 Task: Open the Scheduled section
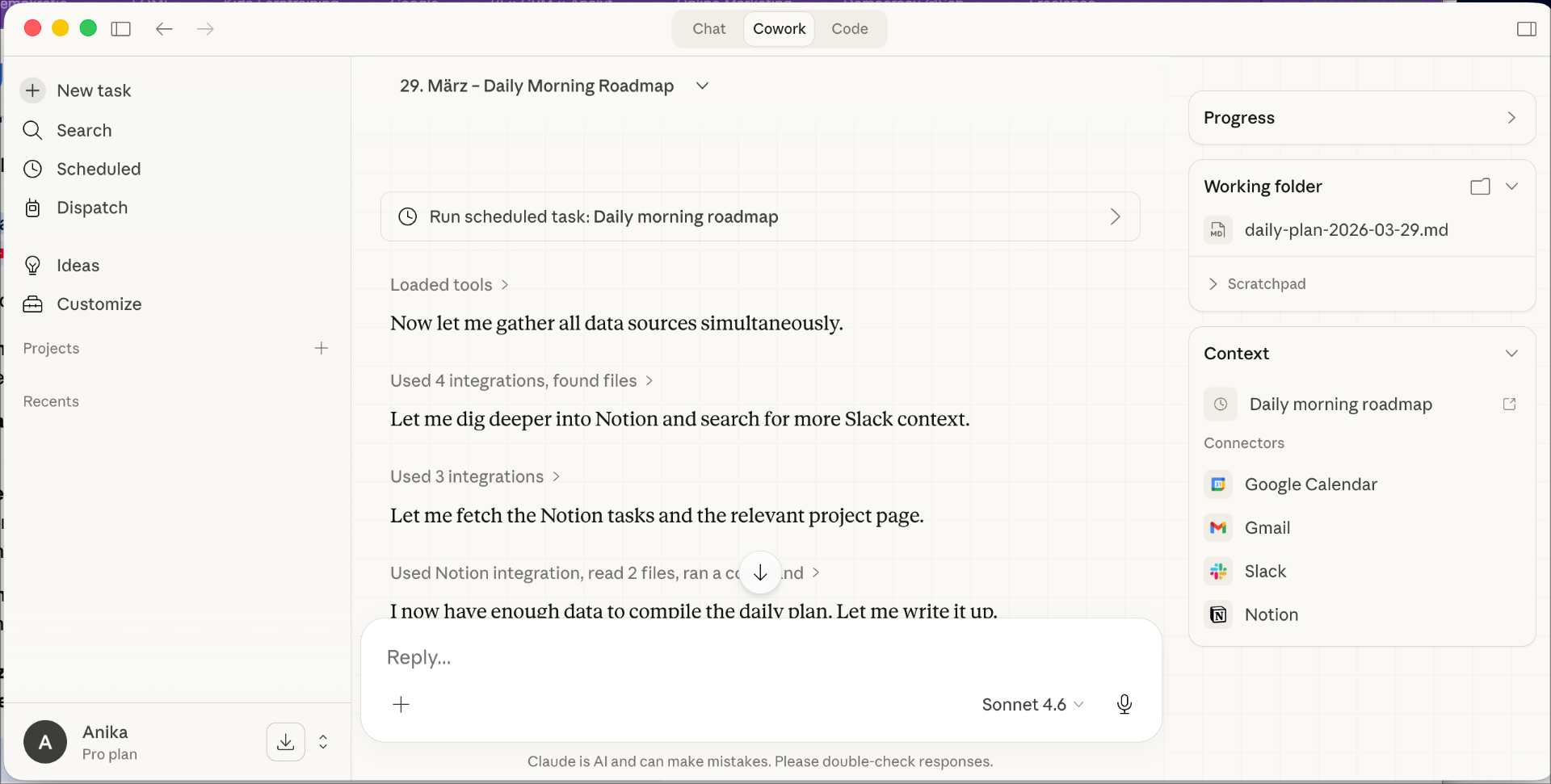point(82,169)
